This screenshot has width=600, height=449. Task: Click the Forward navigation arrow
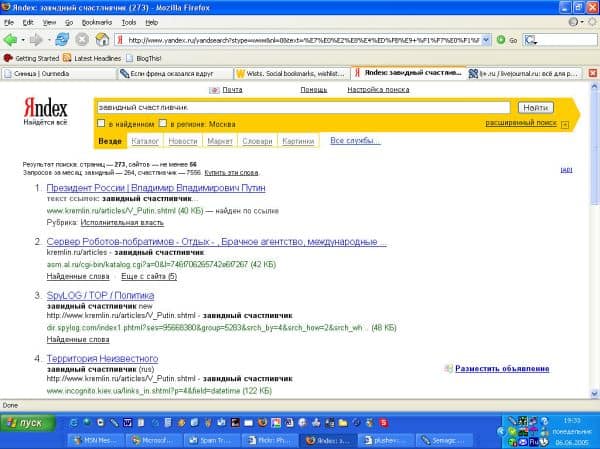pos(36,40)
